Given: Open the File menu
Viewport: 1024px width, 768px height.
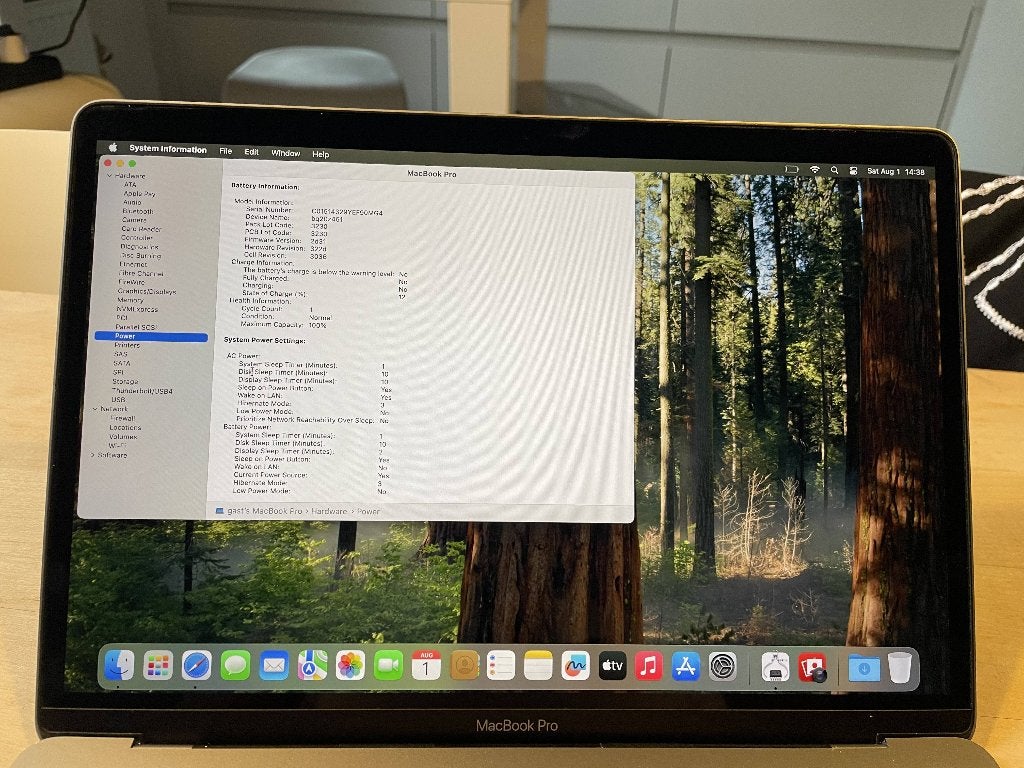Looking at the screenshot, I should [x=225, y=151].
